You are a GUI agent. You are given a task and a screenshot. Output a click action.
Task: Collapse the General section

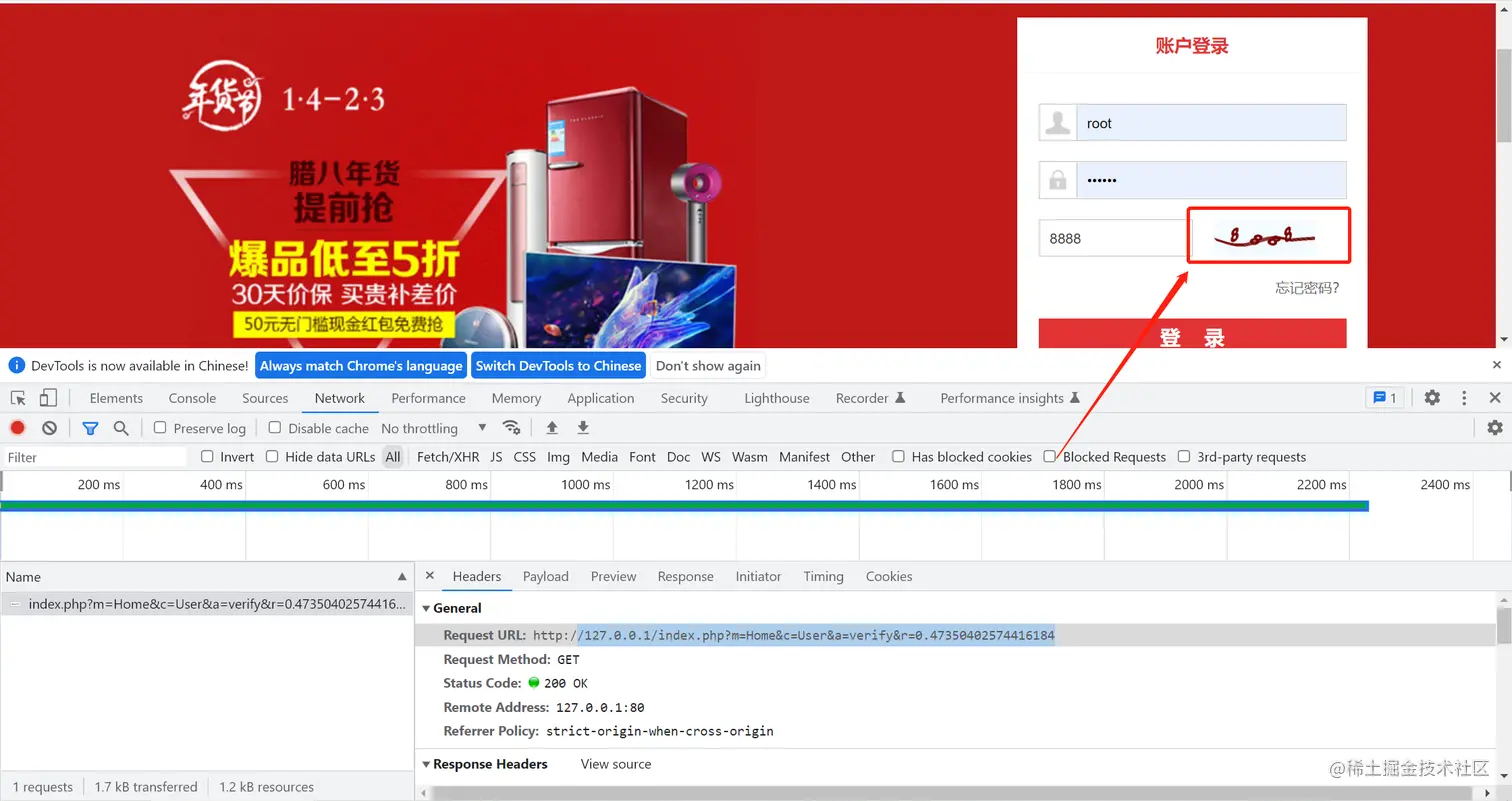pos(426,608)
